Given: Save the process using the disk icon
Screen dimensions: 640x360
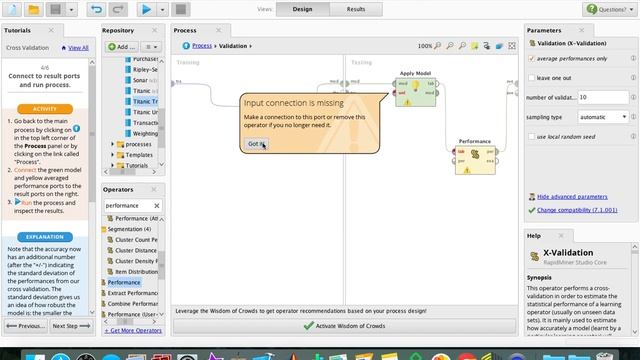Looking at the screenshot, I should [56, 9].
